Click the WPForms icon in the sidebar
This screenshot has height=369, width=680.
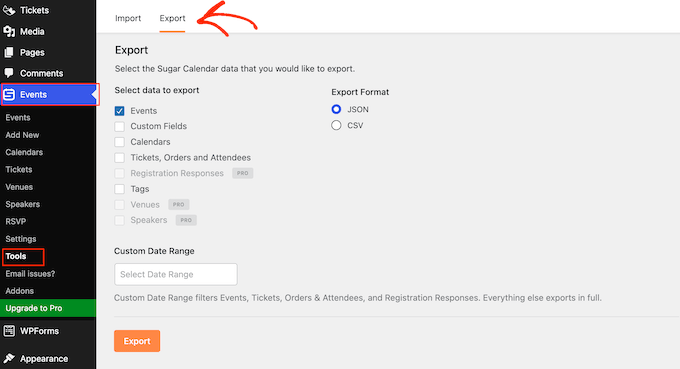coord(9,331)
